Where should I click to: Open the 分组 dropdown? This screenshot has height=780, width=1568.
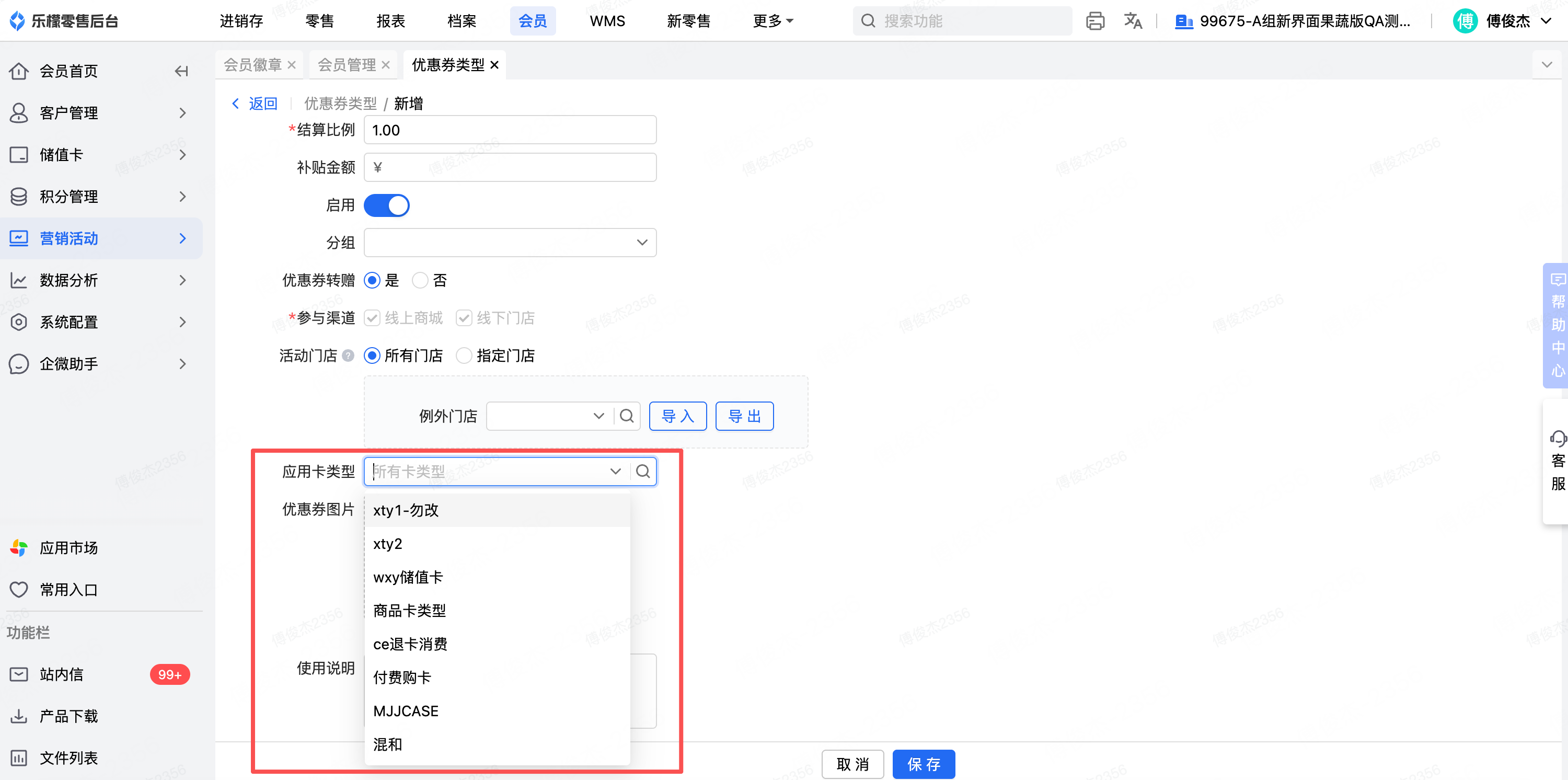pos(510,243)
